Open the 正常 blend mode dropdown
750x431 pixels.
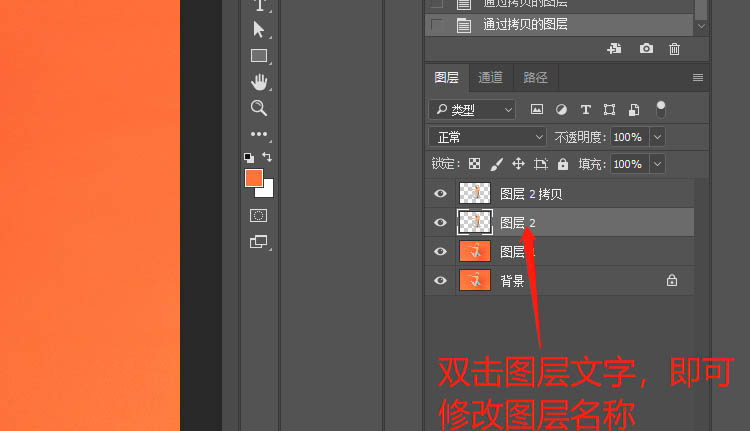click(x=488, y=137)
